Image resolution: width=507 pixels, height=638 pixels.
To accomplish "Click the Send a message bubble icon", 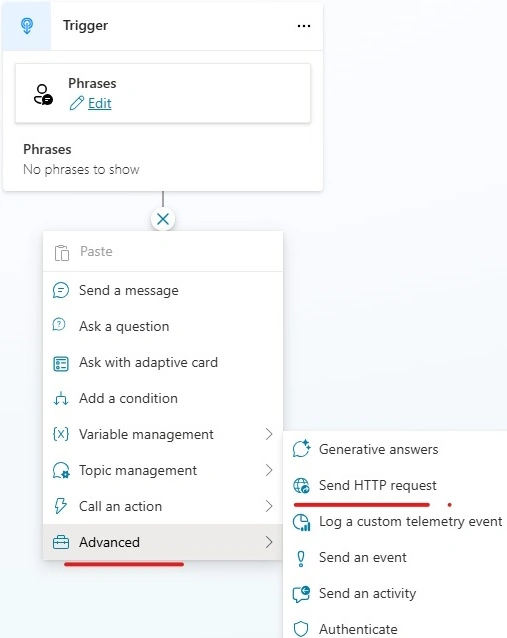I will point(61,291).
